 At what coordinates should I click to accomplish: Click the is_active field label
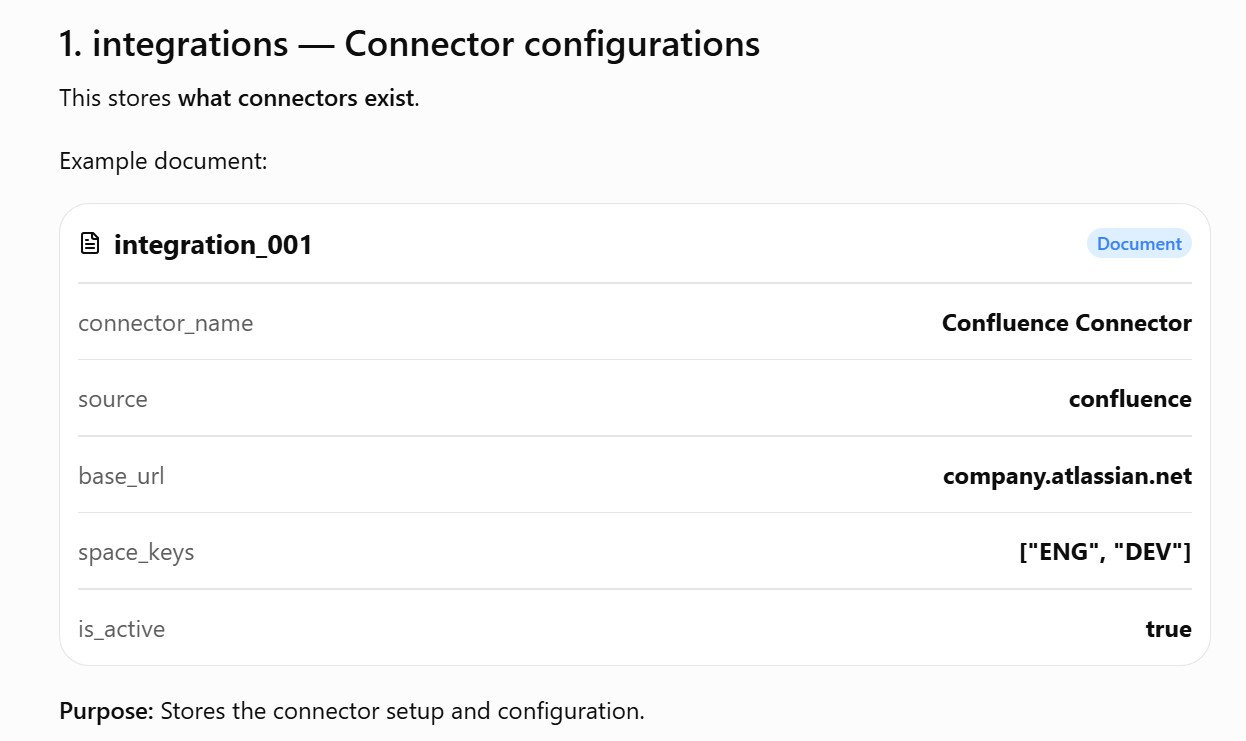click(x=122, y=629)
